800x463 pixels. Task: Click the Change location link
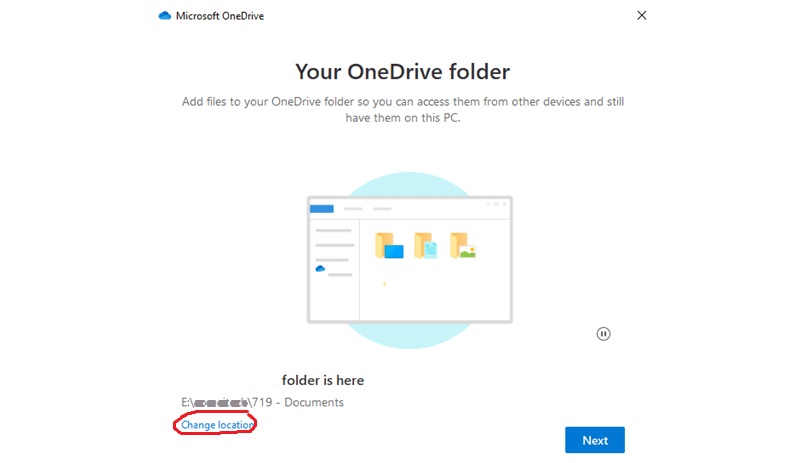click(217, 425)
